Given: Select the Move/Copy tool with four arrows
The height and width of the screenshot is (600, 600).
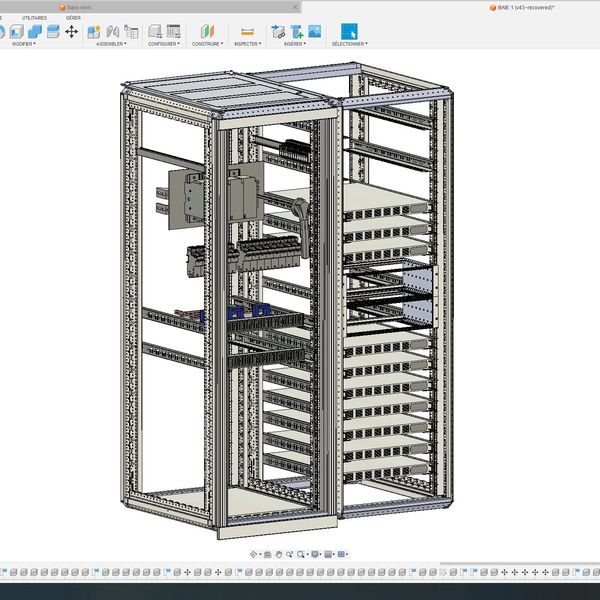Looking at the screenshot, I should (71, 31).
